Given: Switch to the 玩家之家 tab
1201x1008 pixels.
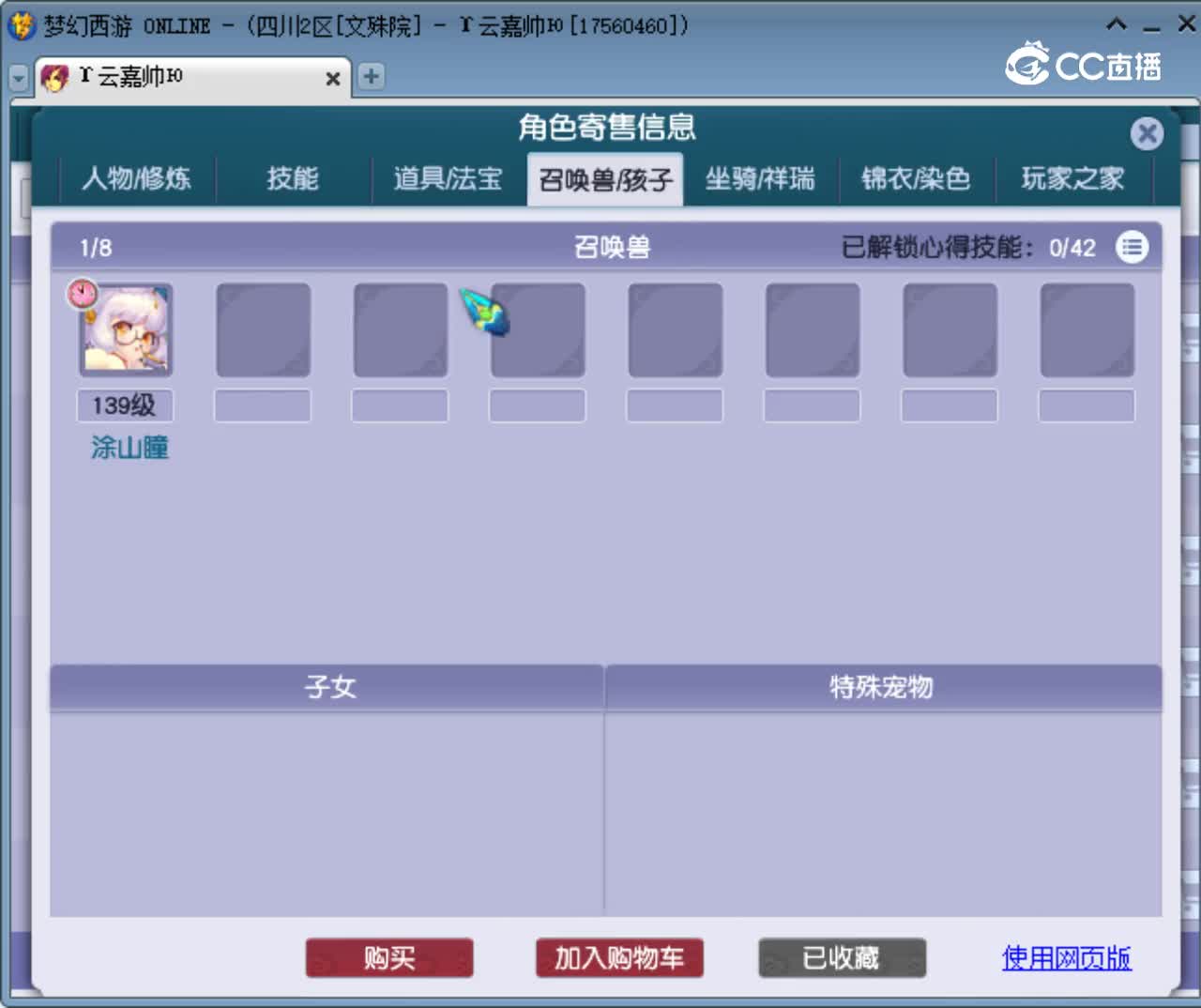Looking at the screenshot, I should (1072, 178).
